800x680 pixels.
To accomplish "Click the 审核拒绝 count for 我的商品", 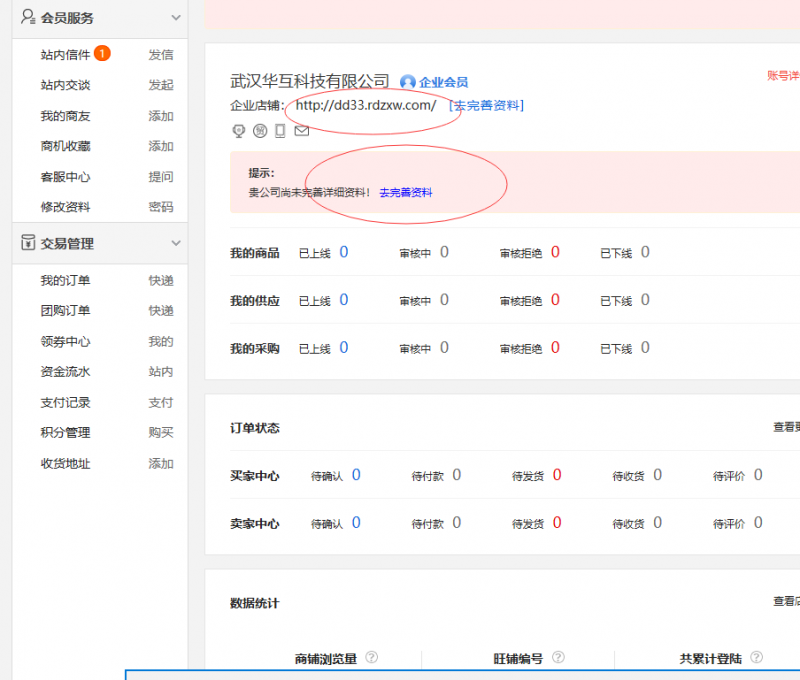I will (555, 252).
